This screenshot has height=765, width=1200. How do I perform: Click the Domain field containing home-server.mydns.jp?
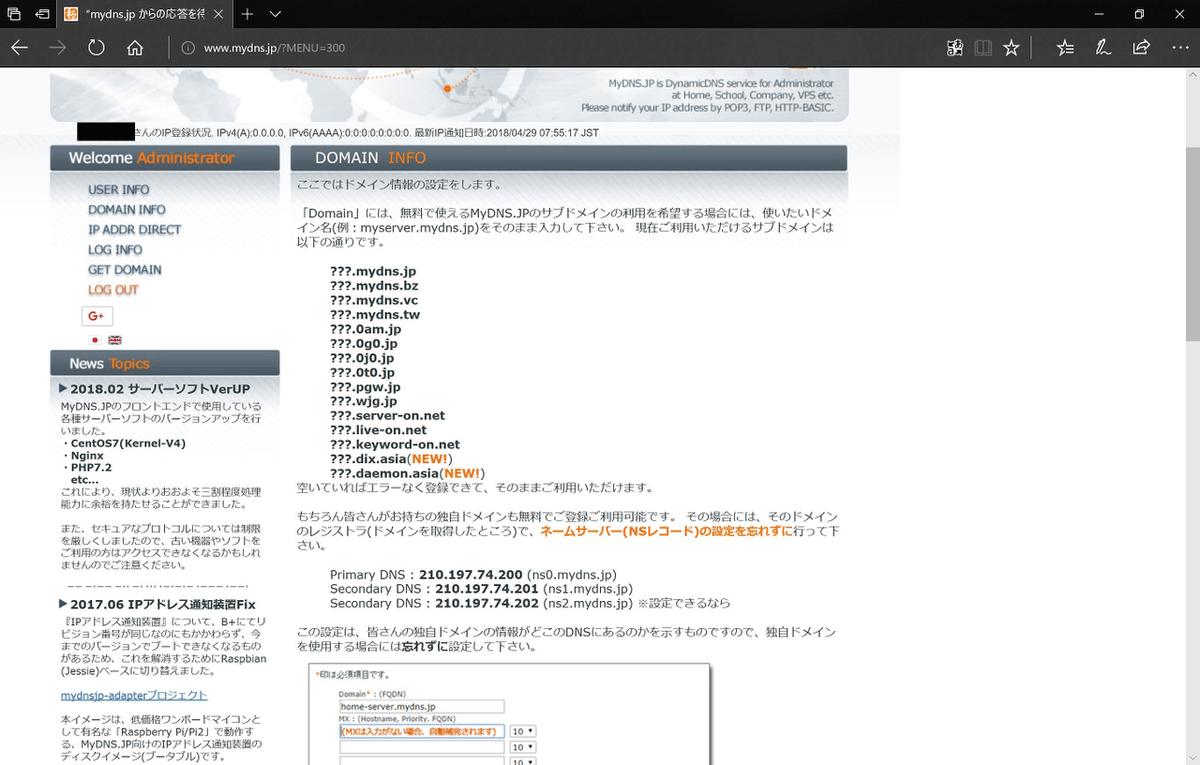point(421,706)
